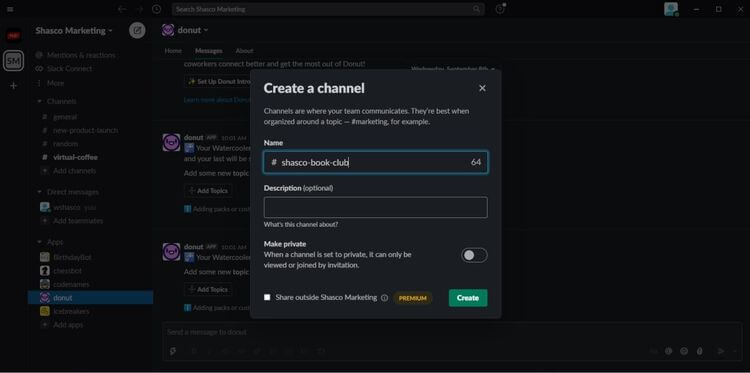750x373 pixels.
Task: Open the emoji picker icon
Action: (684, 351)
